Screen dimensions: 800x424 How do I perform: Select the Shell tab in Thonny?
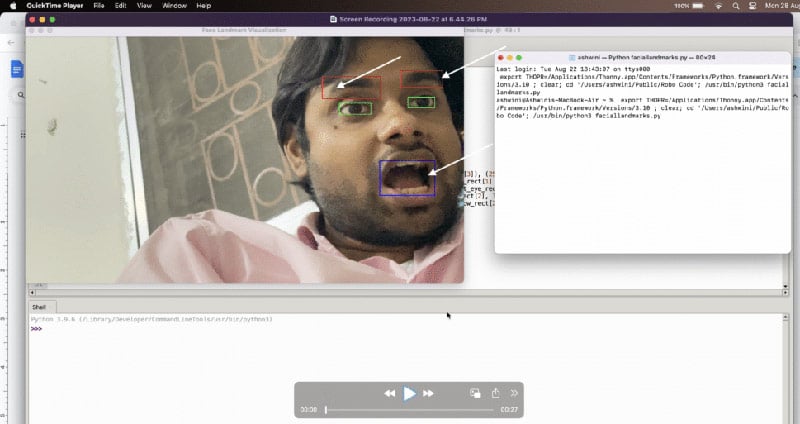(x=40, y=307)
